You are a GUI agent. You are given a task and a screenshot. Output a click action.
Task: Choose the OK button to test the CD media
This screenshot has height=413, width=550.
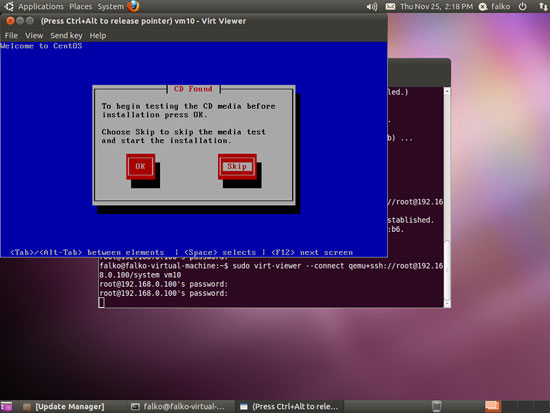[140, 166]
